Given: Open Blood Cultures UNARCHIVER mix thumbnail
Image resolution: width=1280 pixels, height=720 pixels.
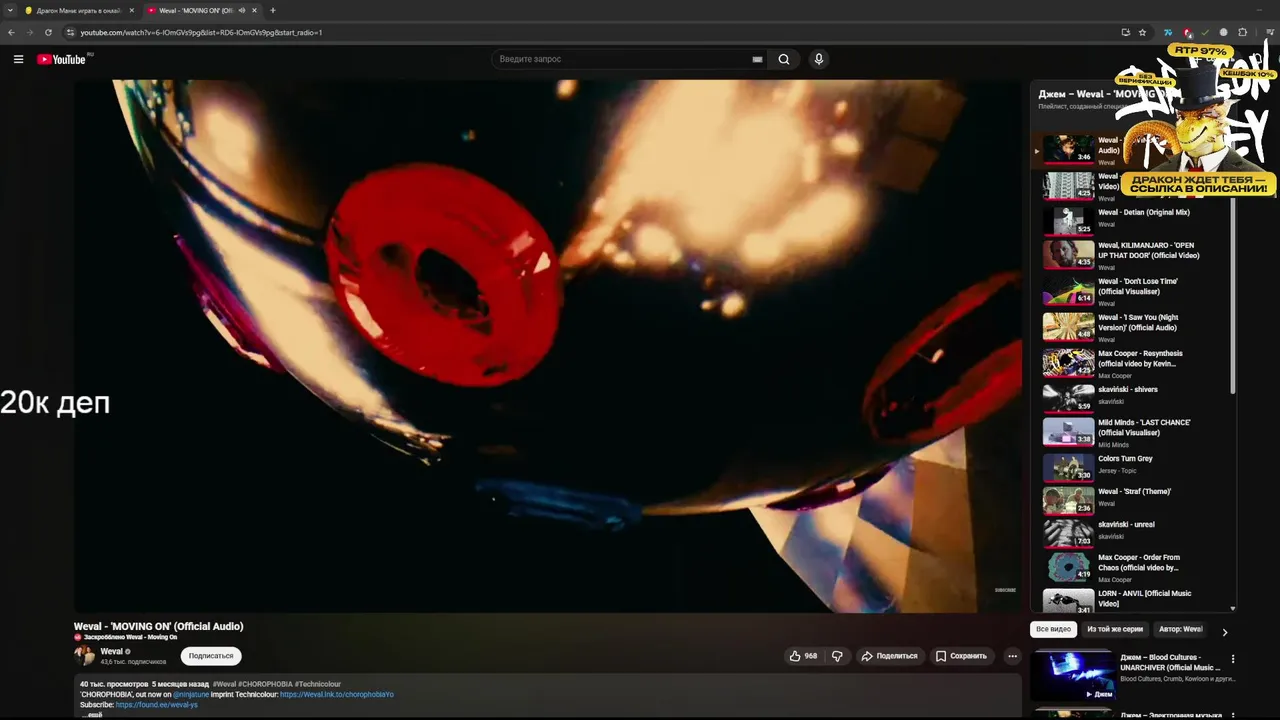Looking at the screenshot, I should [1073, 675].
